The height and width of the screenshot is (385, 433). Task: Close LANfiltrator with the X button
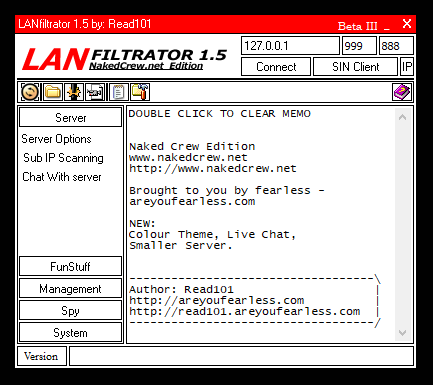click(x=407, y=24)
